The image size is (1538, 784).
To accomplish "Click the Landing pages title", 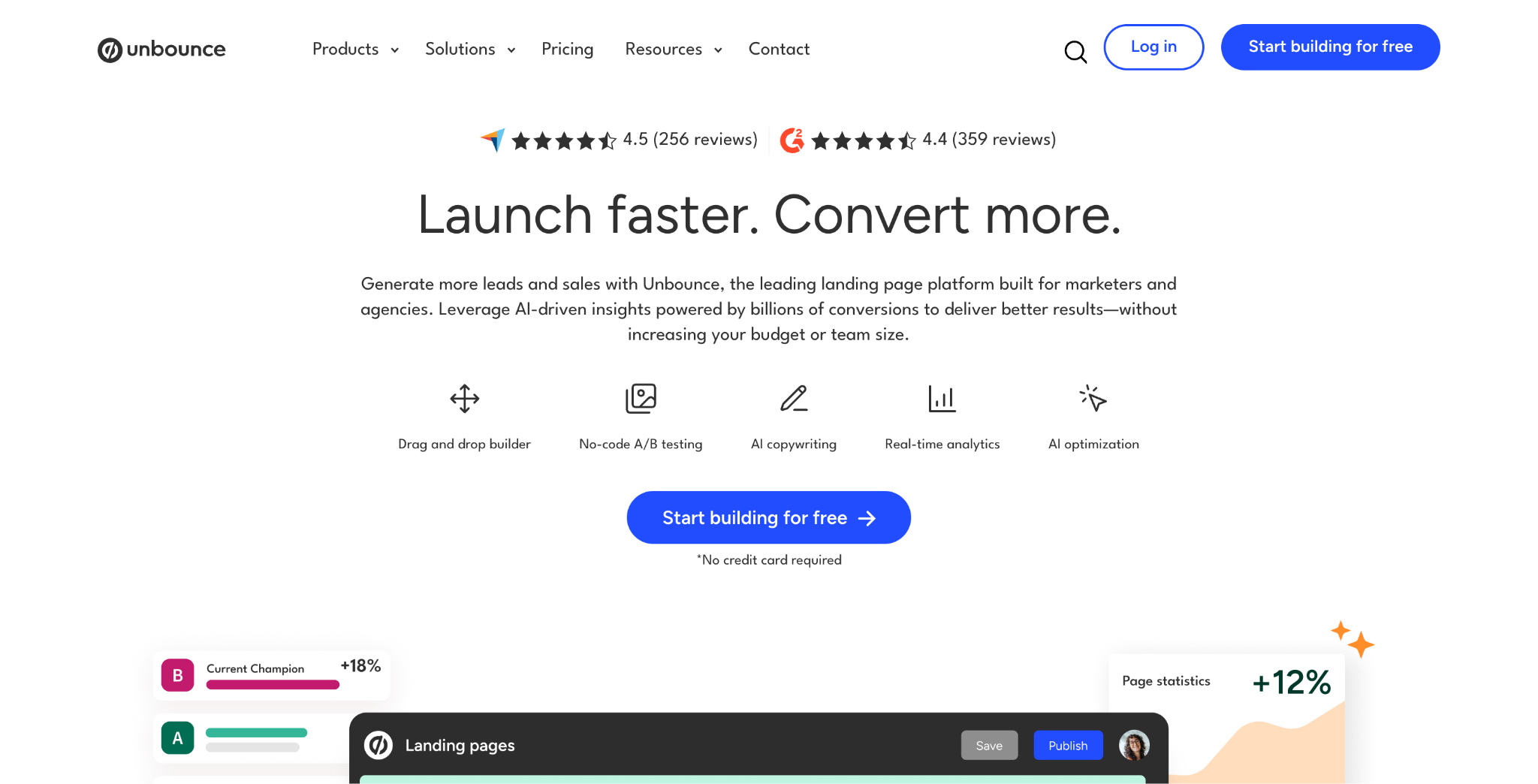I will coord(460,745).
